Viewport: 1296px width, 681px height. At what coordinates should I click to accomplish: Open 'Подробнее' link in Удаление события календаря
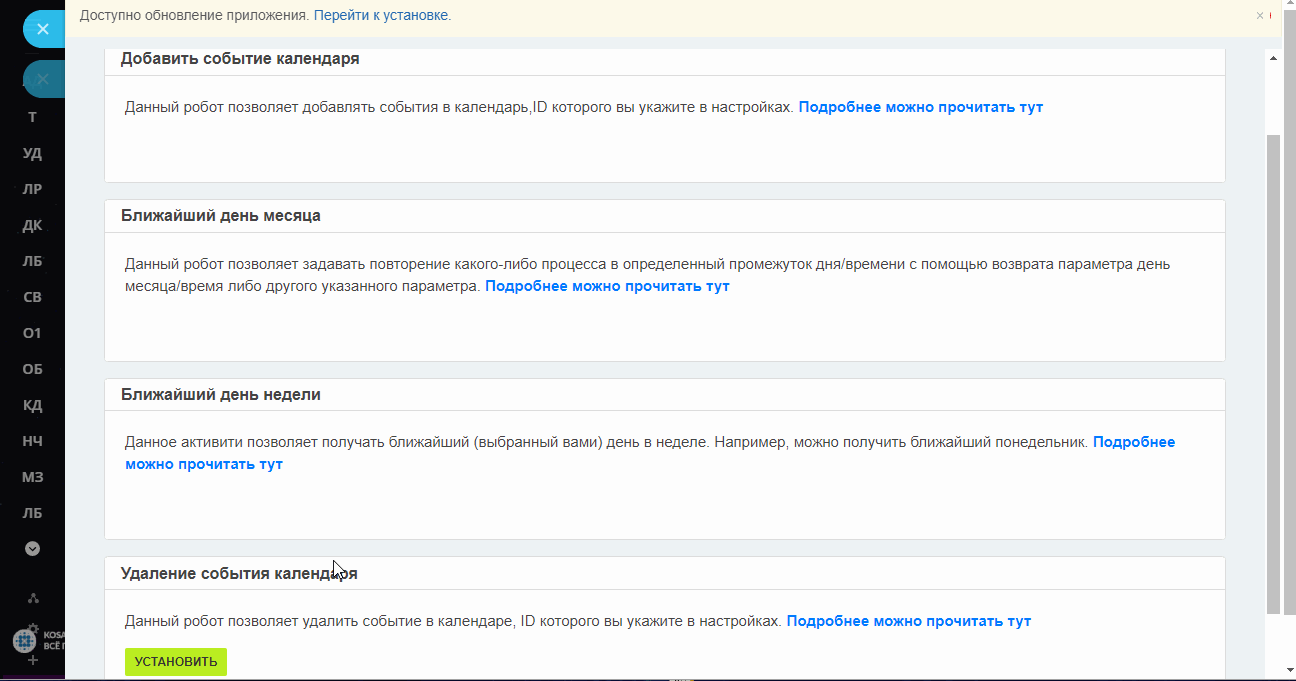click(908, 621)
